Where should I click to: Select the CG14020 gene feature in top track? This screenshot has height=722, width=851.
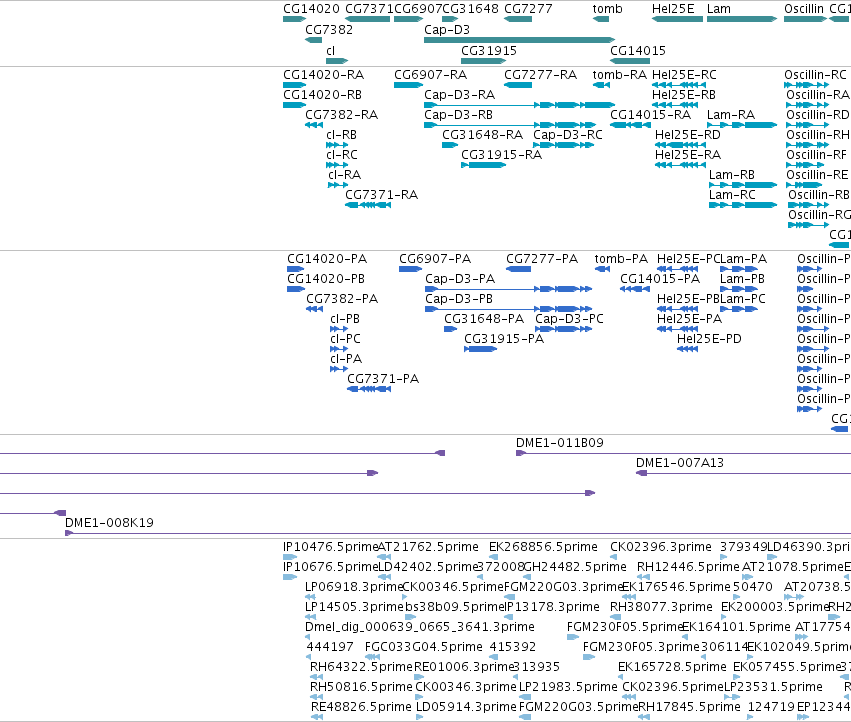point(295,19)
